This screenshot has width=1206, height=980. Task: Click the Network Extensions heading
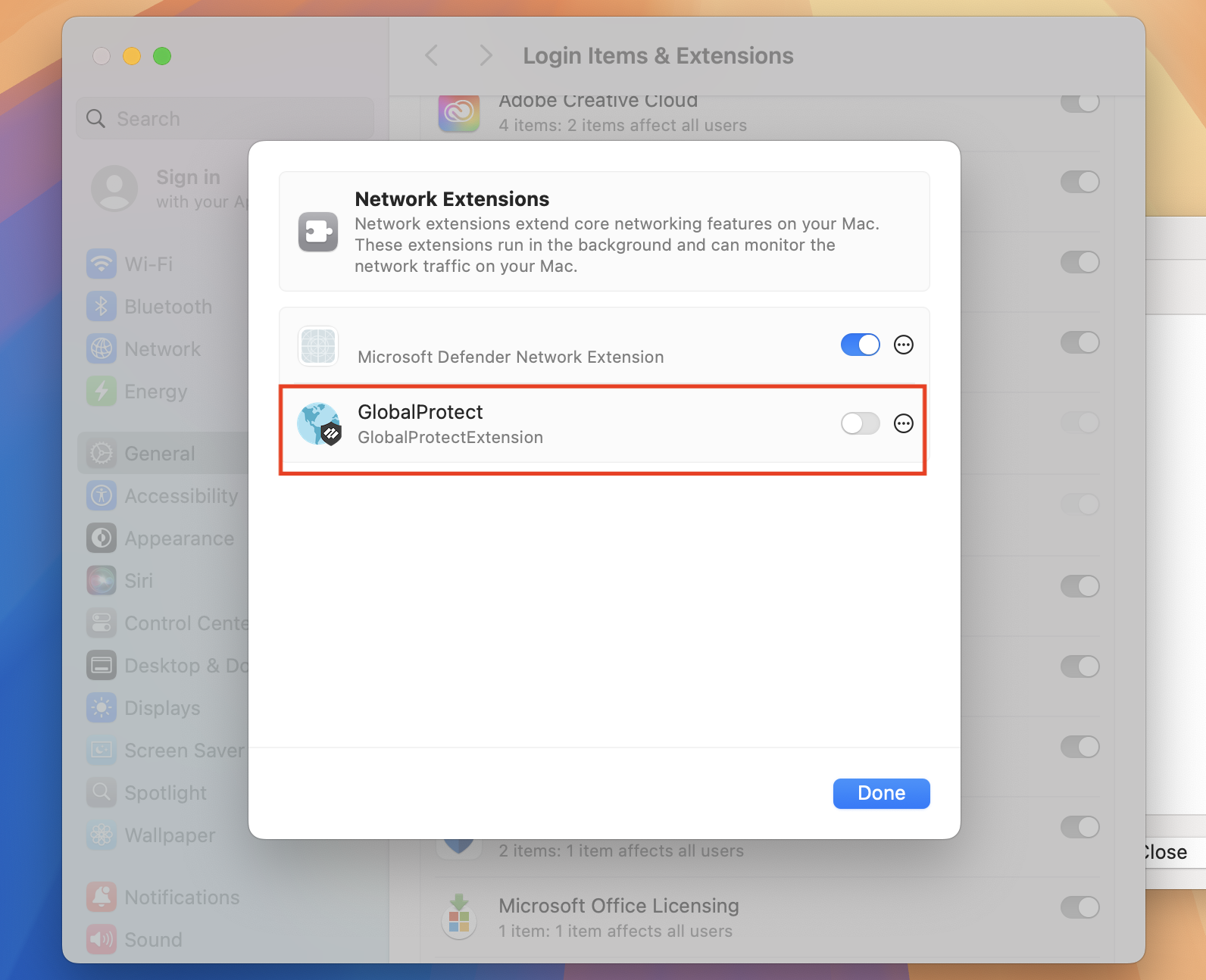coord(452,199)
